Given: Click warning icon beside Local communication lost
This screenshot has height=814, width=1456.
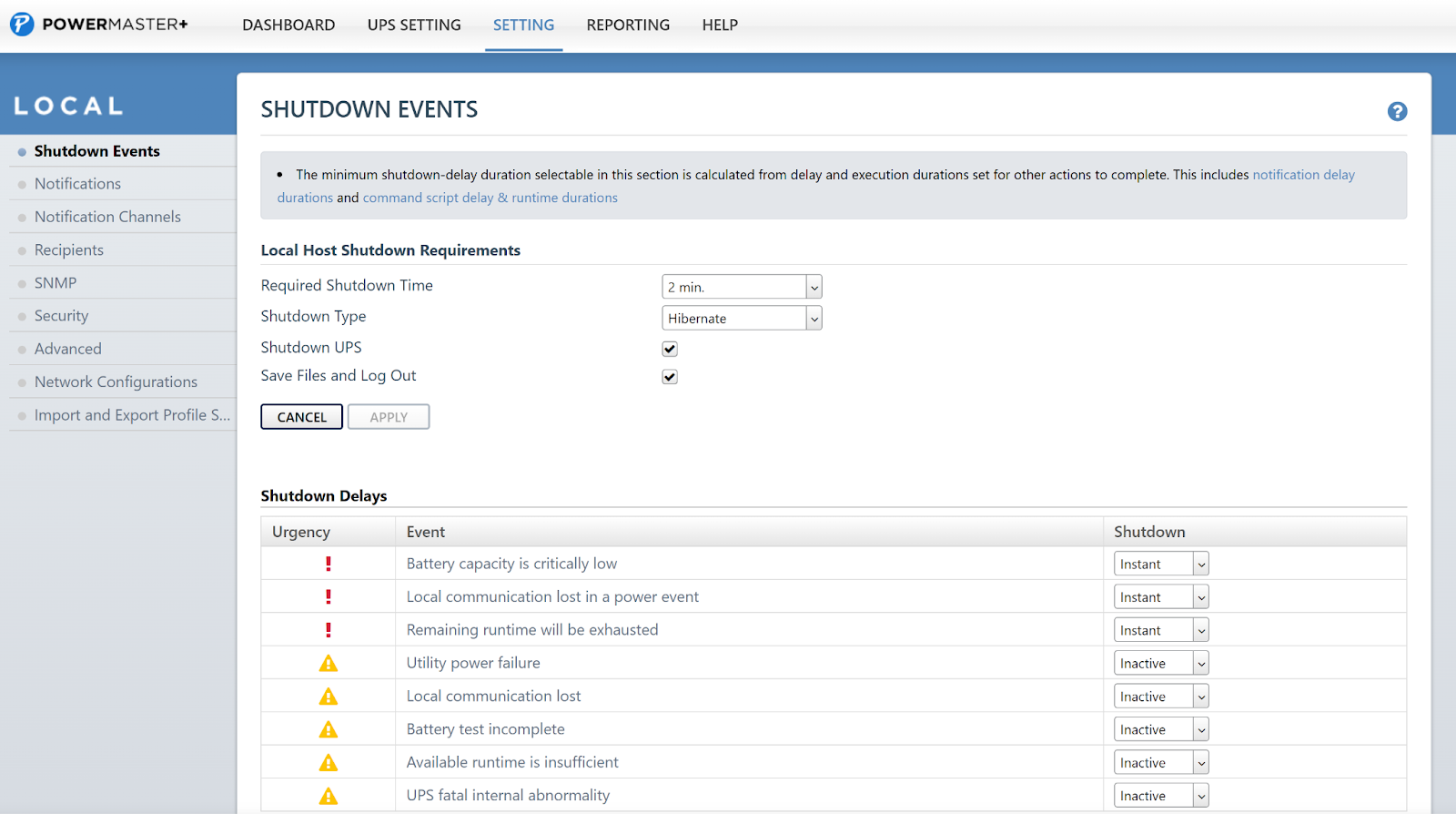Looking at the screenshot, I should tap(329, 697).
